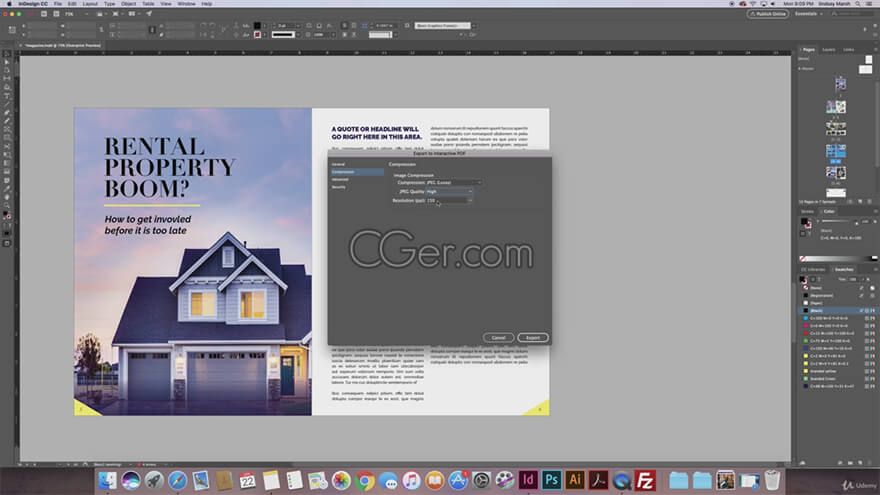Select the [Black] swatch row
Screen dimensions: 880x495
837,310
